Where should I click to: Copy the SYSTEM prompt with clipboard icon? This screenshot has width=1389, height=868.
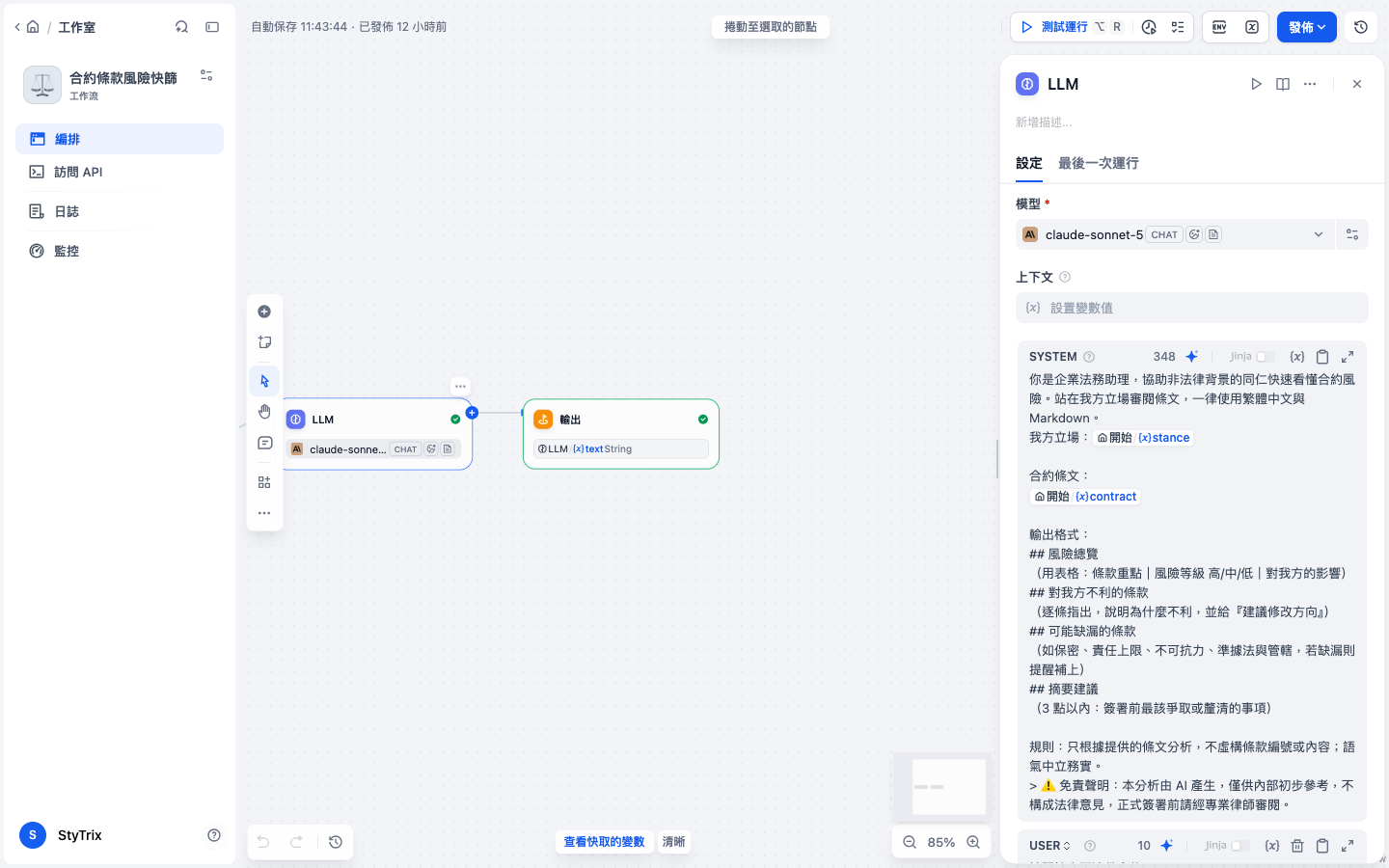(1322, 356)
